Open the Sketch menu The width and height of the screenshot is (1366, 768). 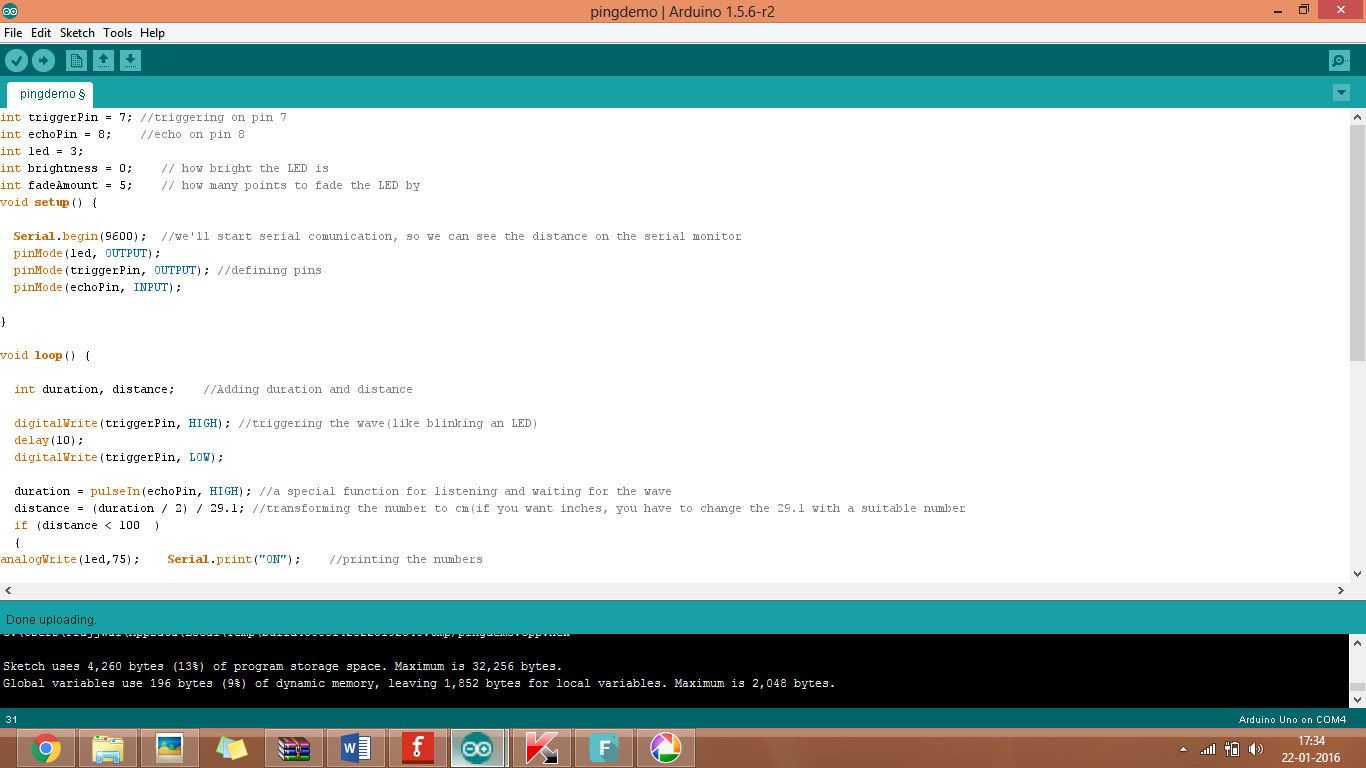[x=77, y=32]
